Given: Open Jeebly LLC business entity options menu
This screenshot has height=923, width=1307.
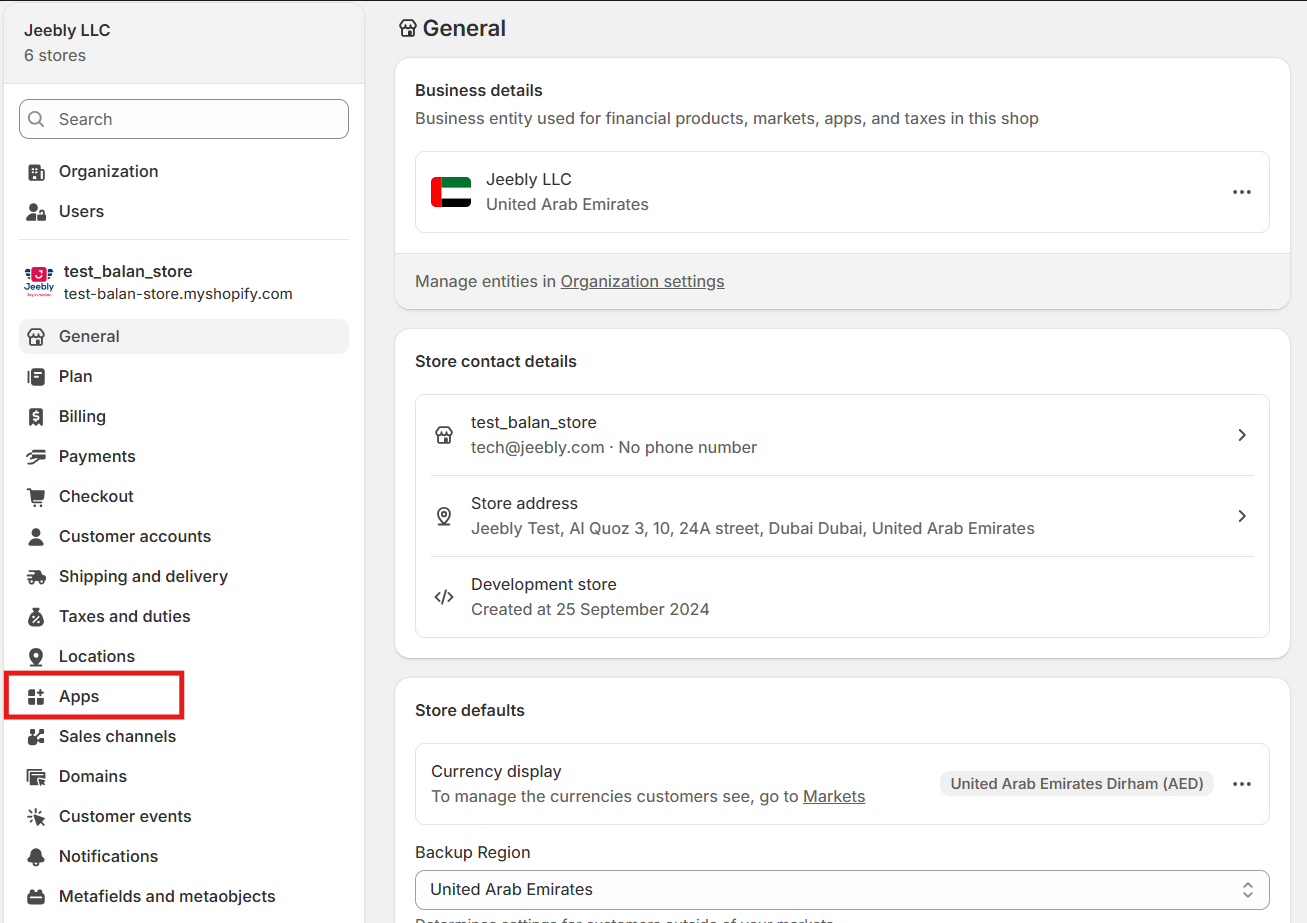Looking at the screenshot, I should [1242, 192].
